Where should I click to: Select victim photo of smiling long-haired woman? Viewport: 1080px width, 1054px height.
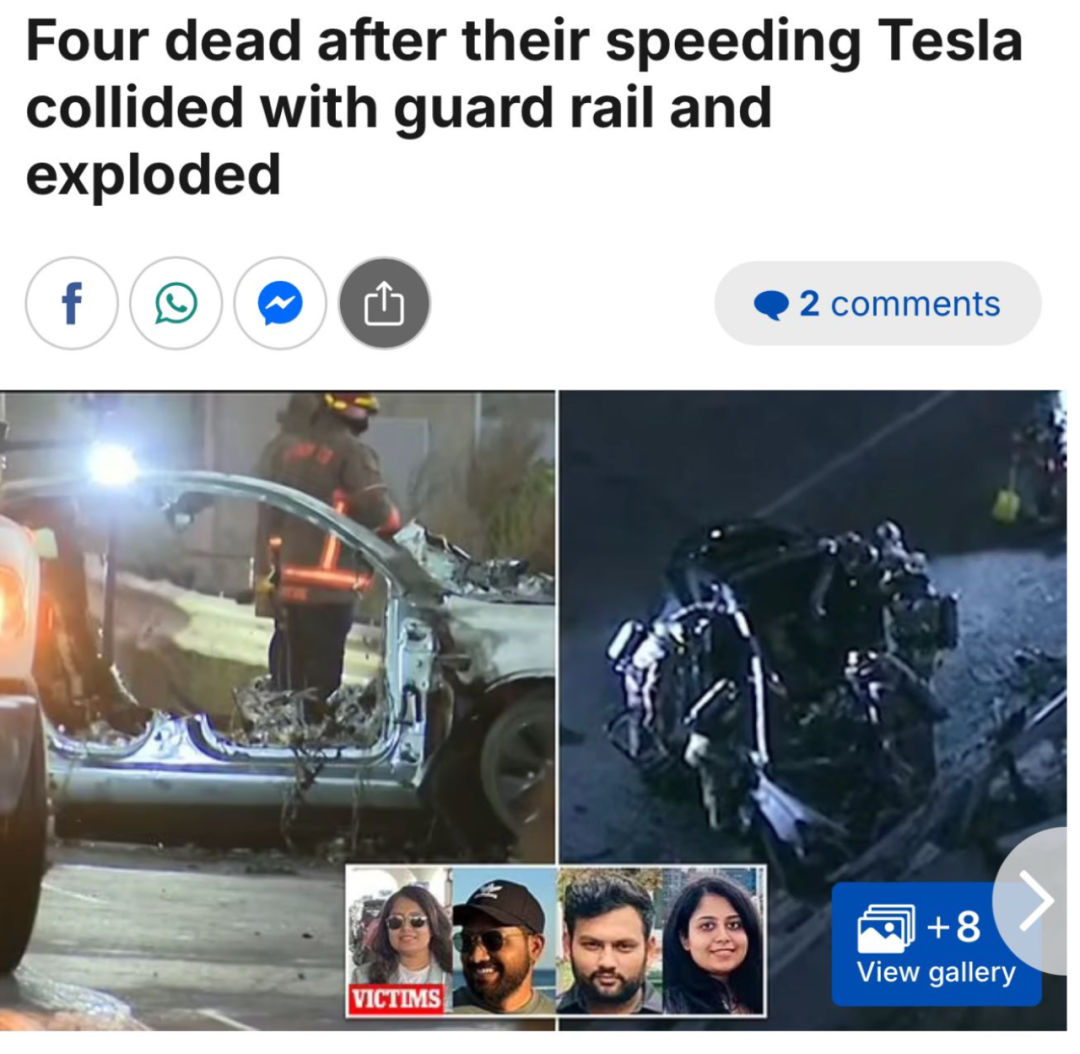[714, 941]
